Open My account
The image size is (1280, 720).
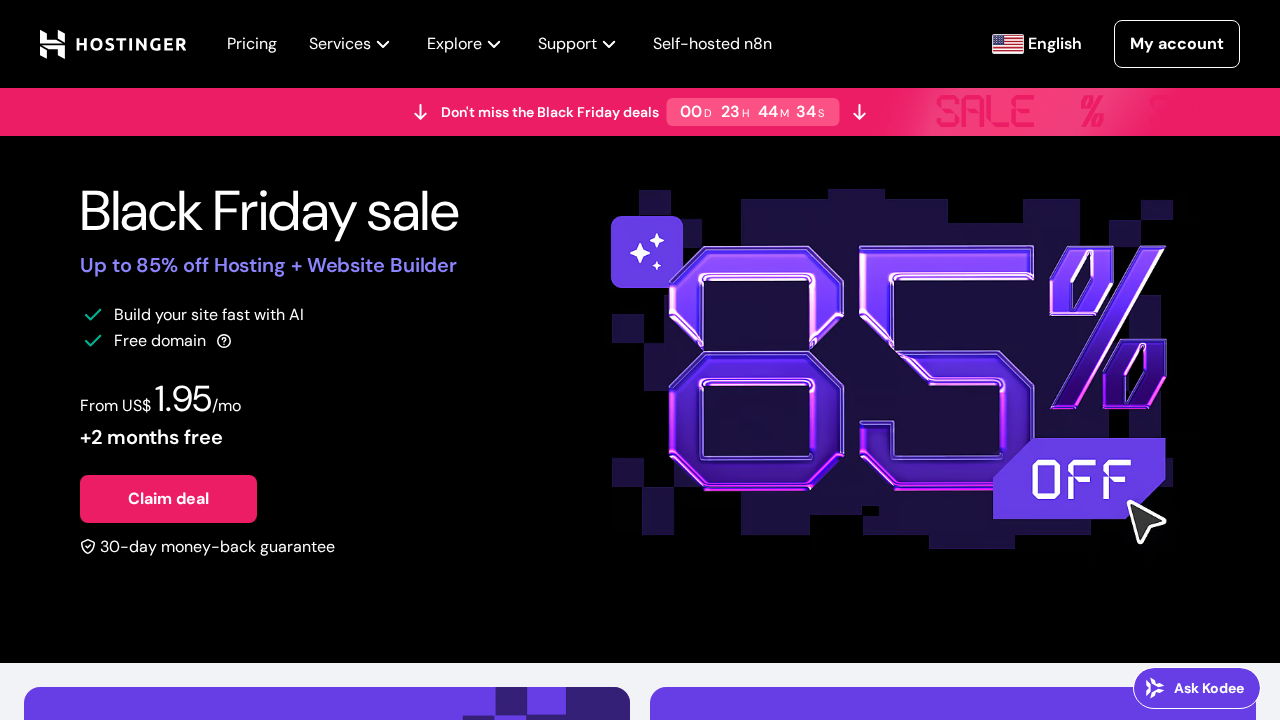(x=1176, y=44)
